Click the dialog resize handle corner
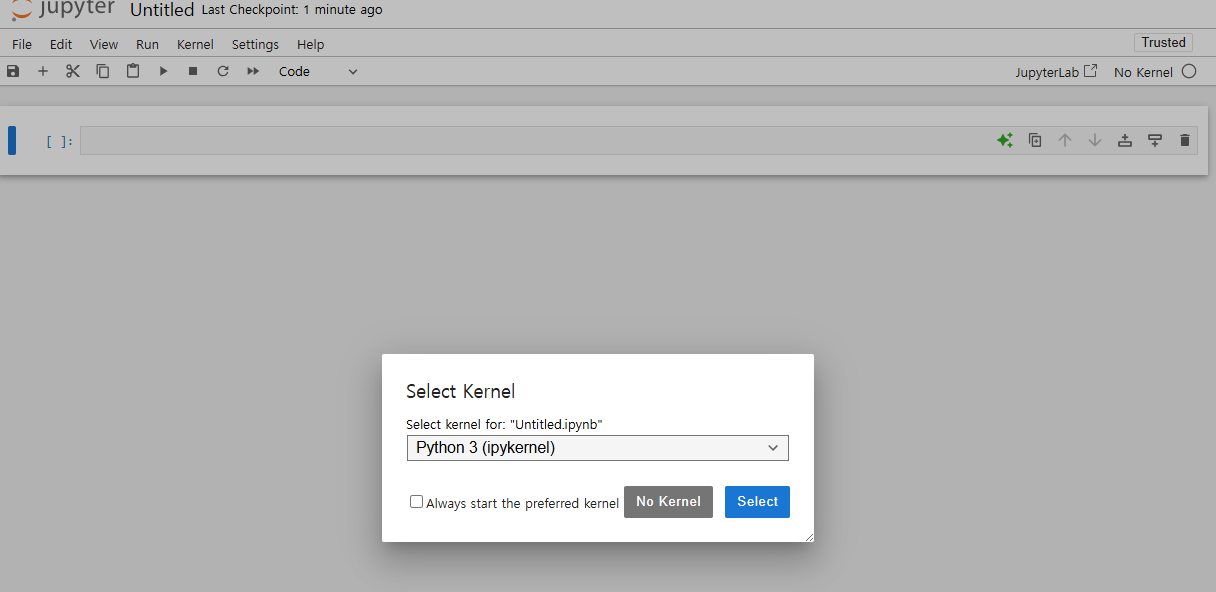Image resolution: width=1216 pixels, height=592 pixels. (x=809, y=537)
